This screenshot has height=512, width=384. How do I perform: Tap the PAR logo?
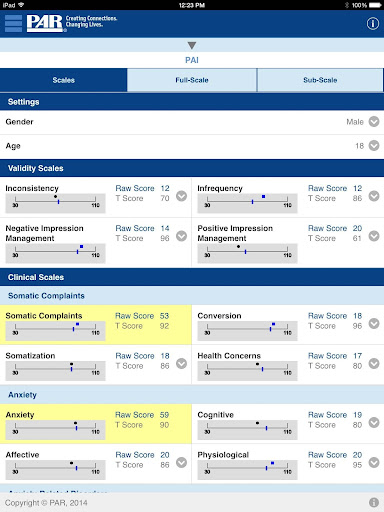coord(45,23)
